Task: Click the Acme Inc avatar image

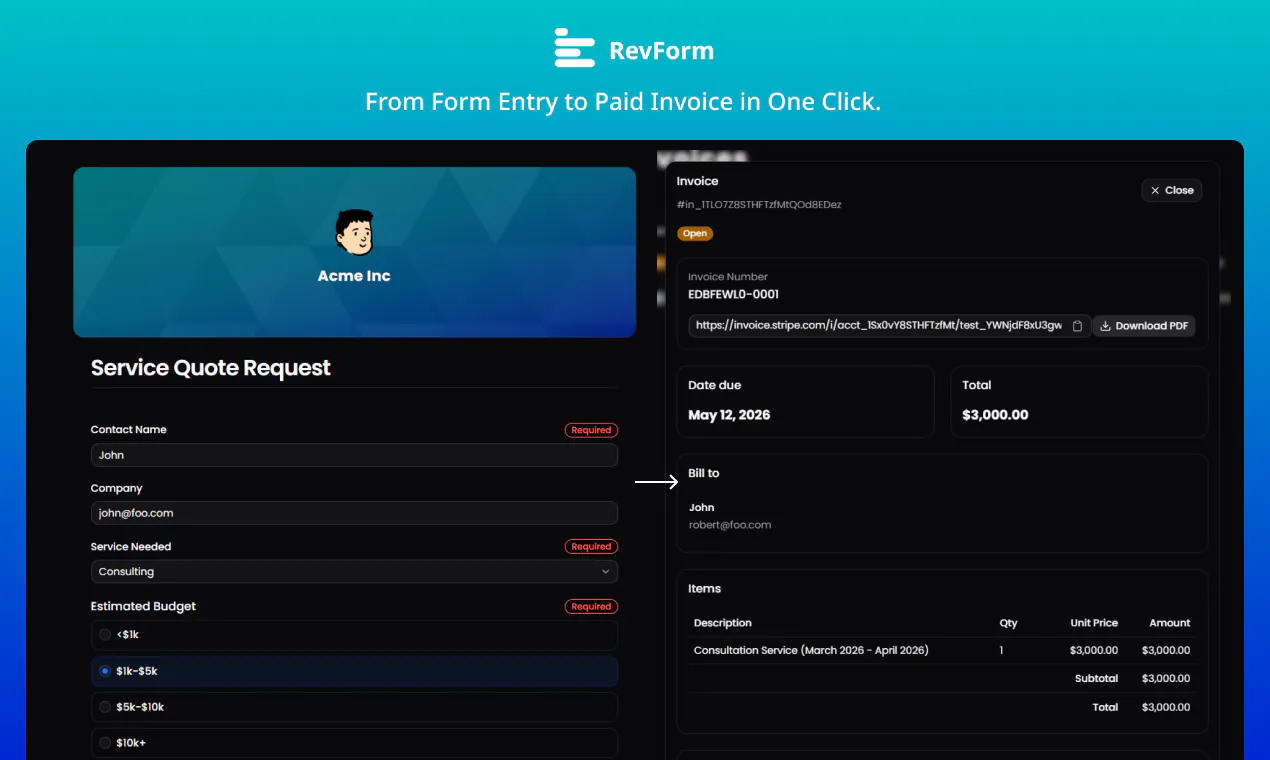Action: click(354, 232)
